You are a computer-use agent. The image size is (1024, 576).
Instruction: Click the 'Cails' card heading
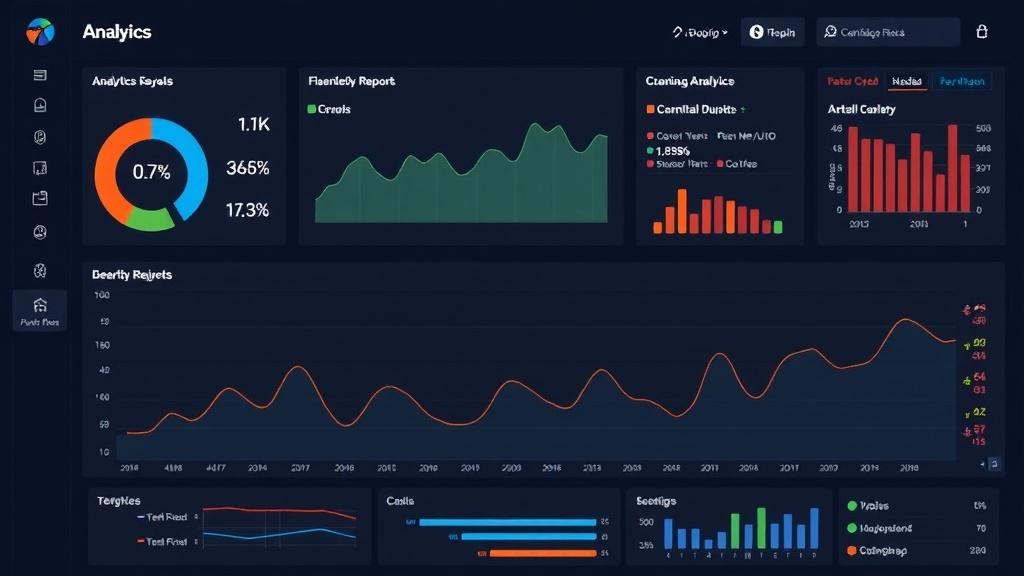400,501
